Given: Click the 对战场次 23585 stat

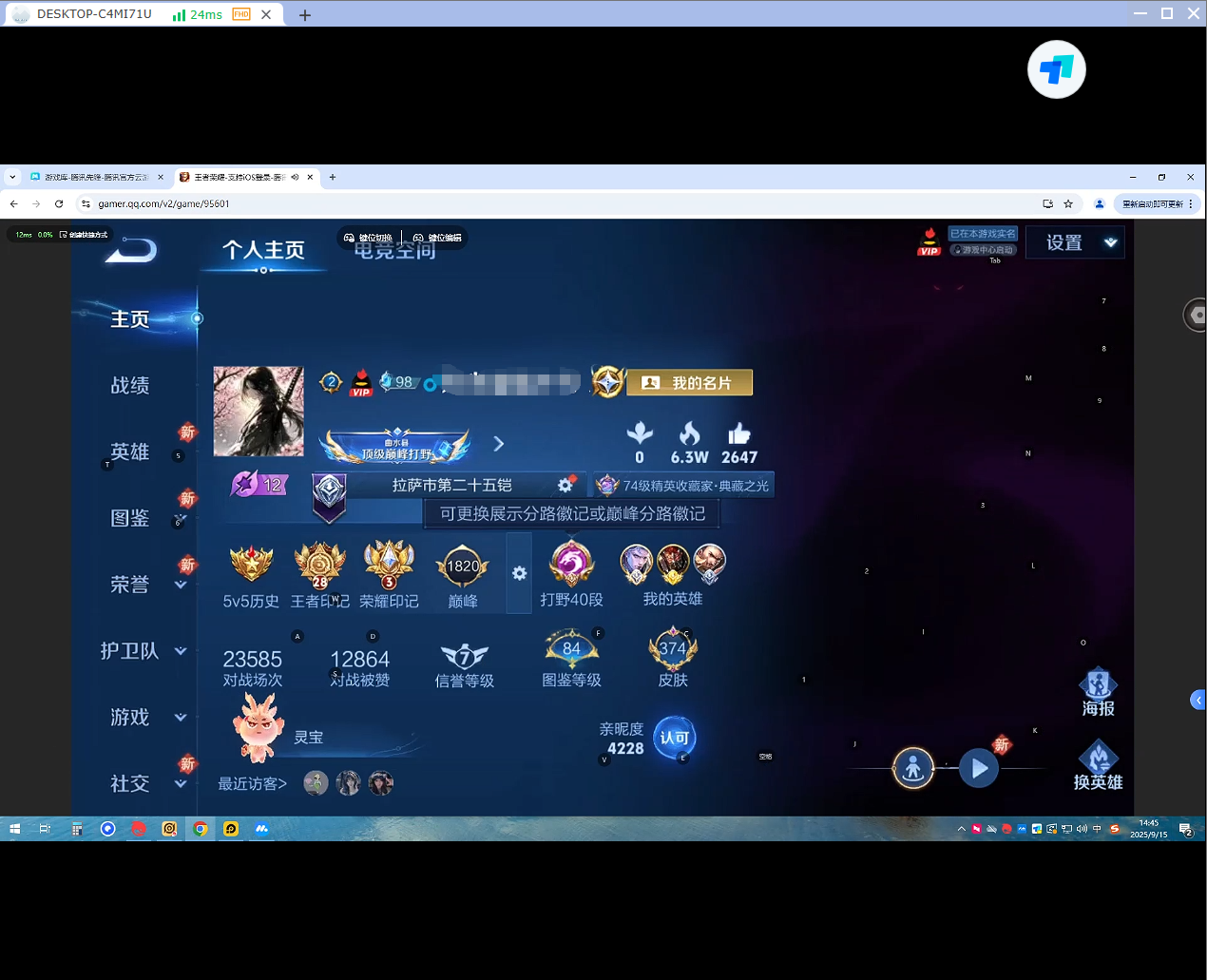Looking at the screenshot, I should [253, 667].
